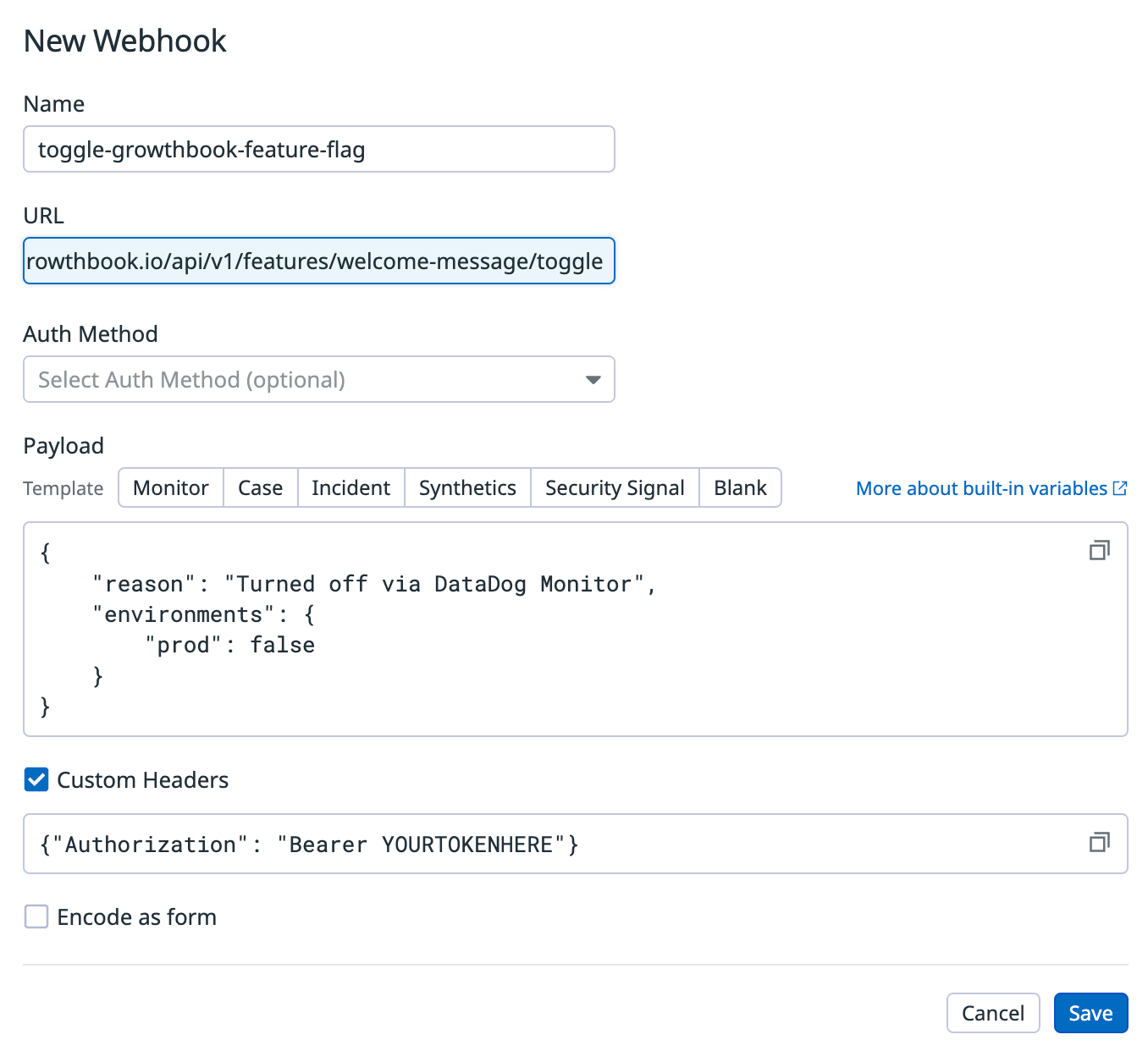Click the Custom Headers label
Screen dimensions: 1148x1051
[x=143, y=779]
